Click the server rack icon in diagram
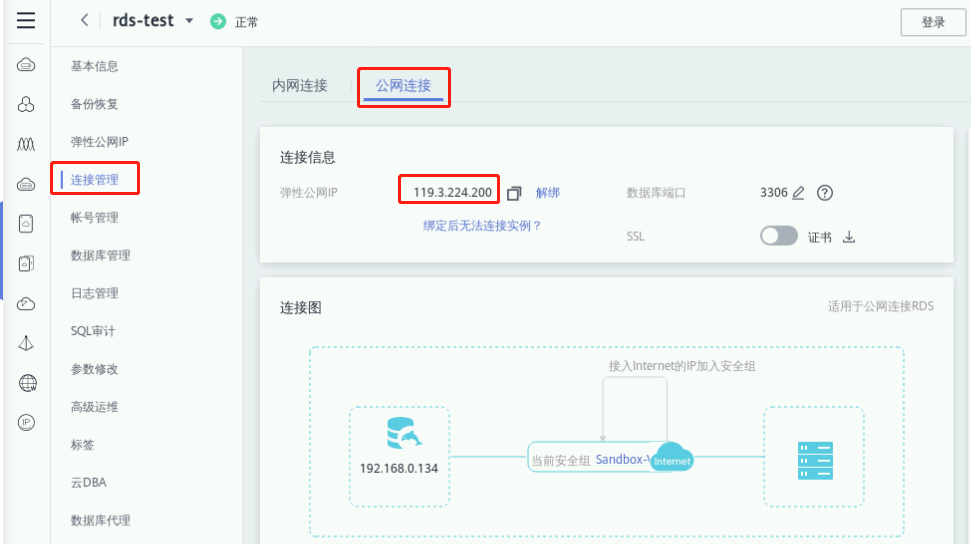Screen dimensions: 971x544 point(815,460)
